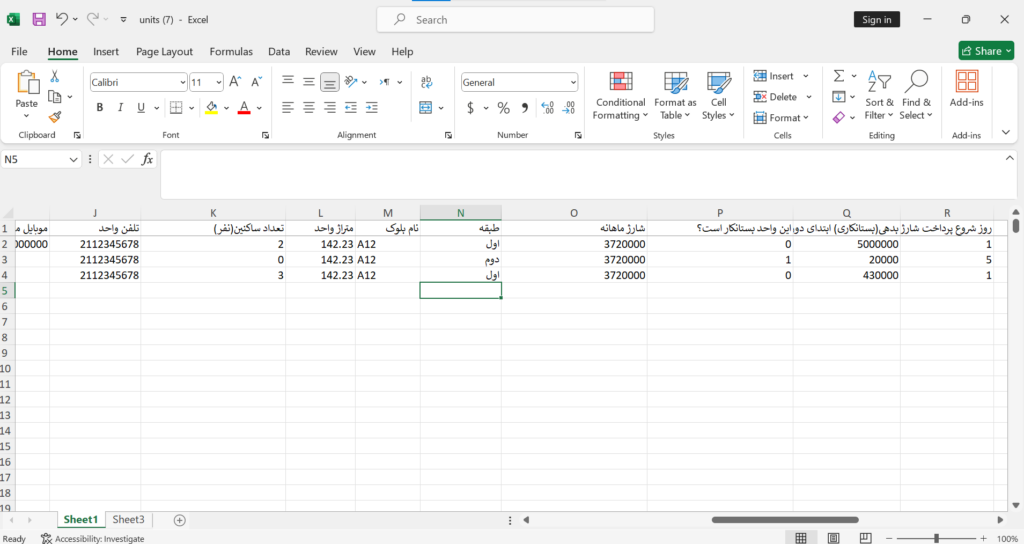1024x544 pixels.
Task: Toggle Middle Align vertical alignment
Action: [x=309, y=82]
